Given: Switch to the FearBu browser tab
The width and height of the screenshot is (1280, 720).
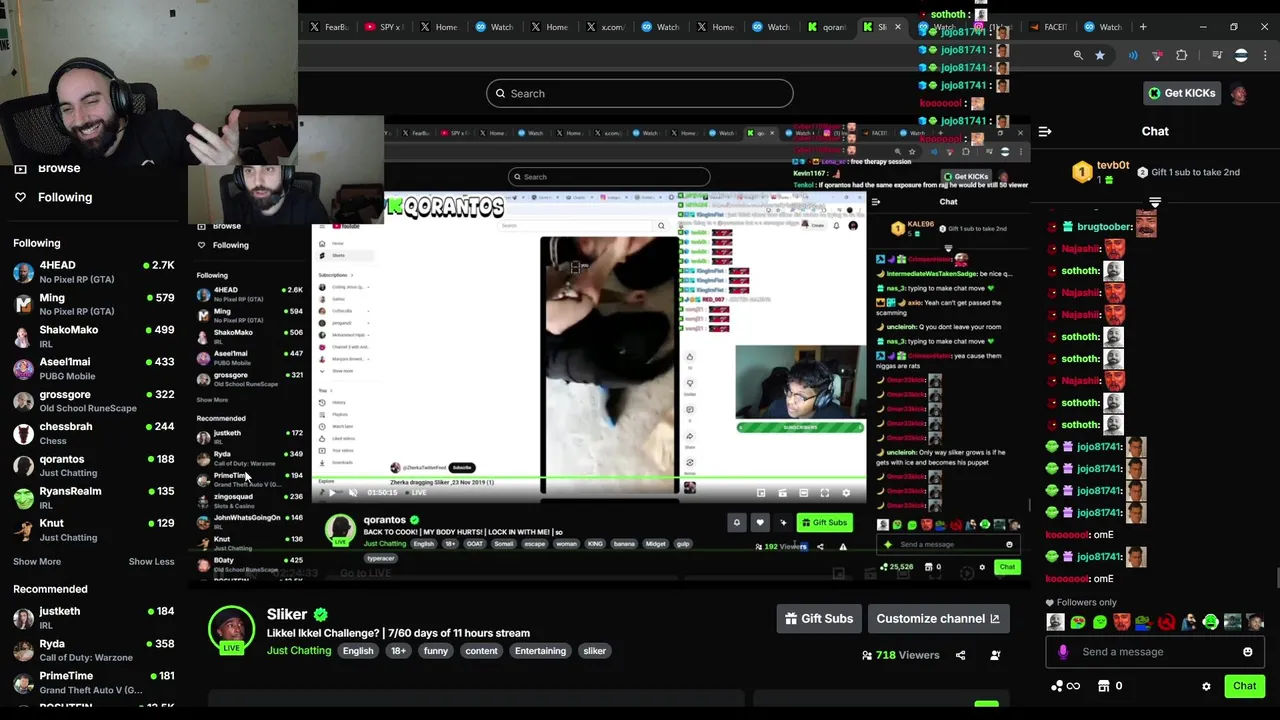Looking at the screenshot, I should pyautogui.click(x=328, y=27).
